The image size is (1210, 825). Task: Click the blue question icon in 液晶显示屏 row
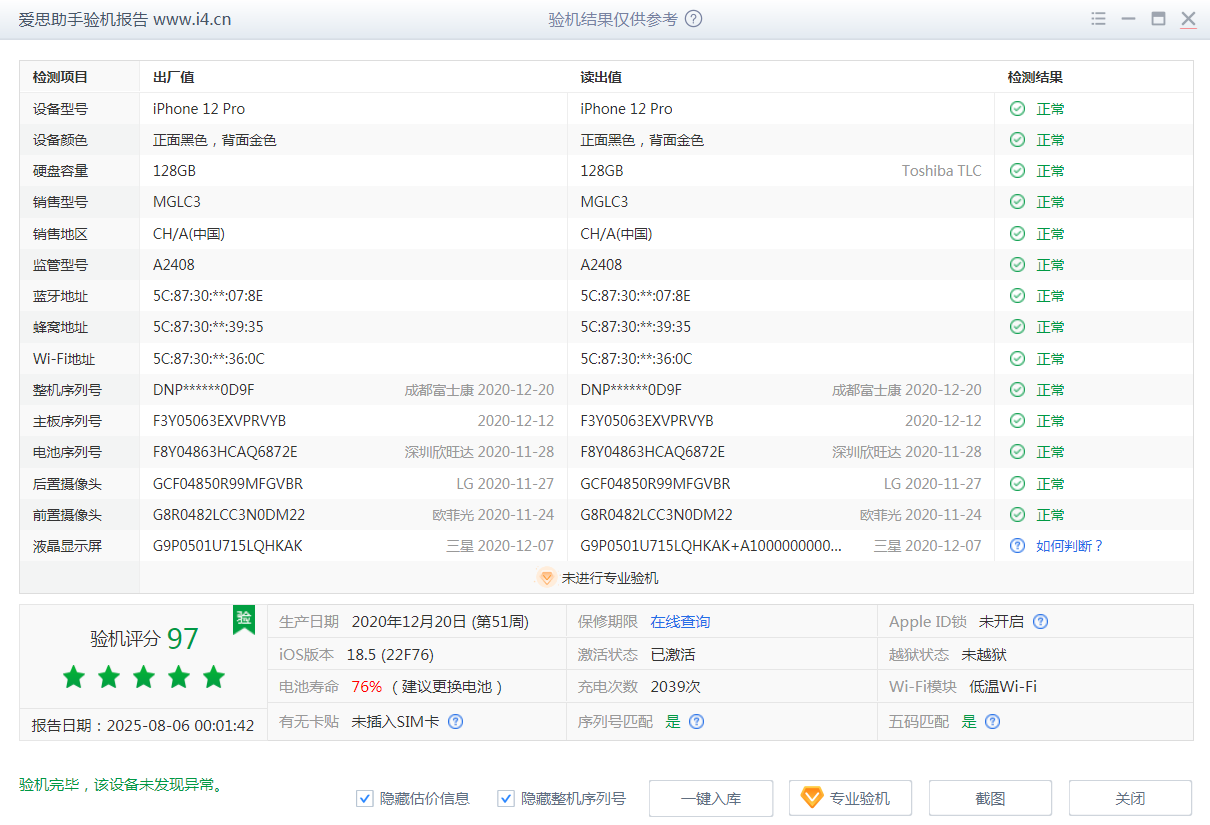pyautogui.click(x=1017, y=546)
